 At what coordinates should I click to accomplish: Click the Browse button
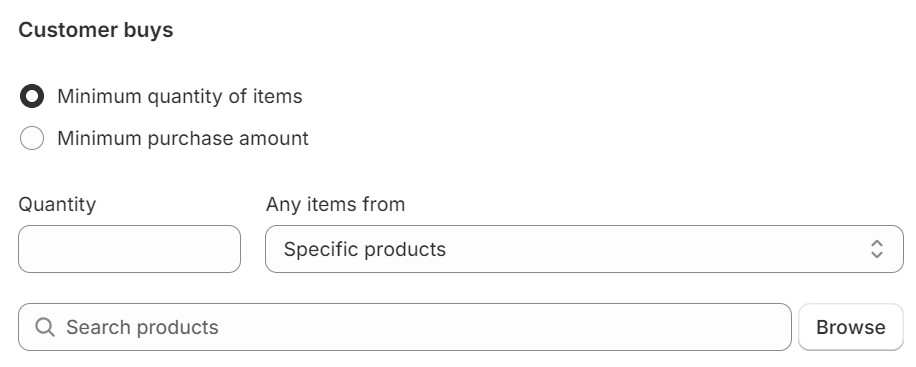coord(851,327)
